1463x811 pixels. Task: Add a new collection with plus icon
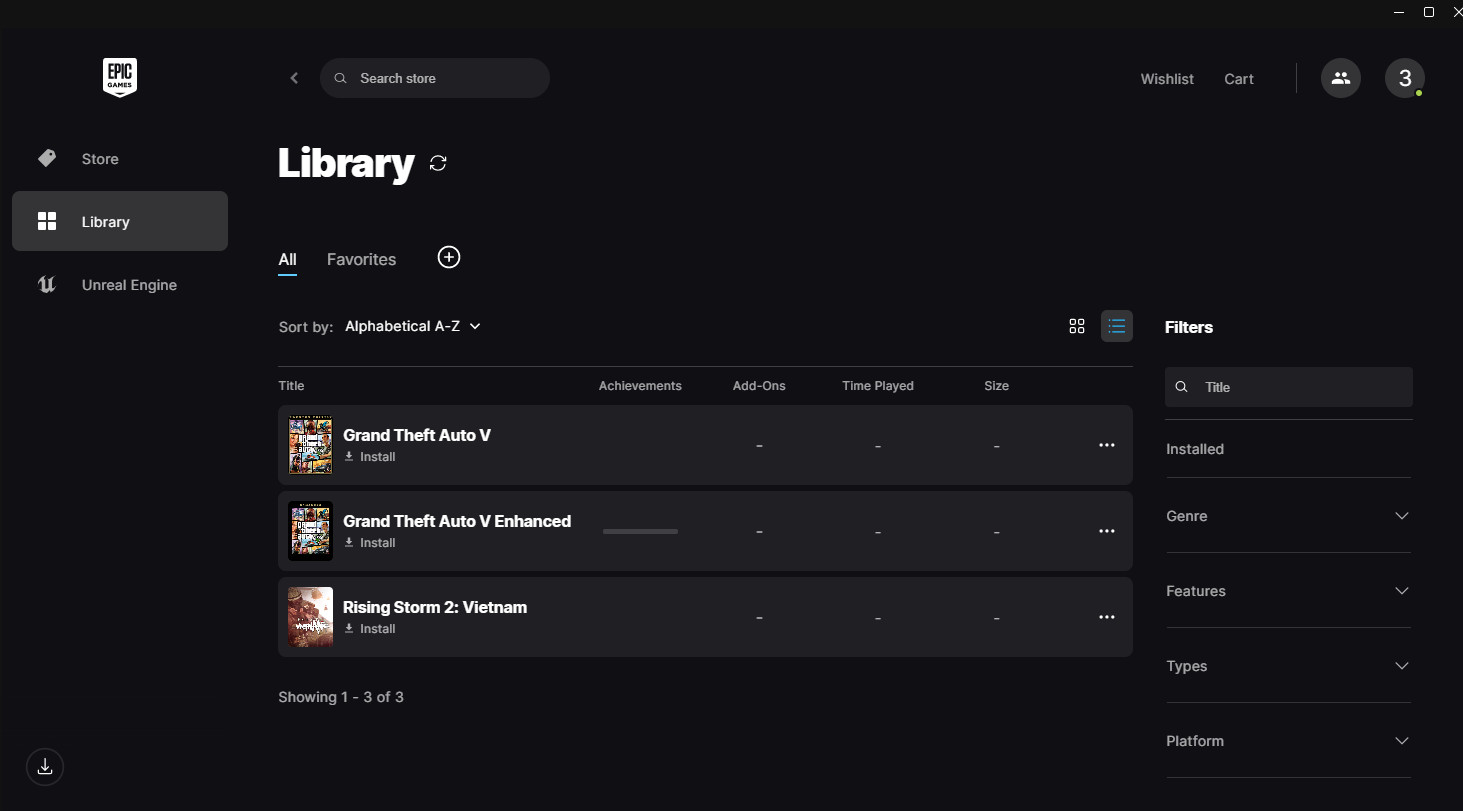point(449,258)
